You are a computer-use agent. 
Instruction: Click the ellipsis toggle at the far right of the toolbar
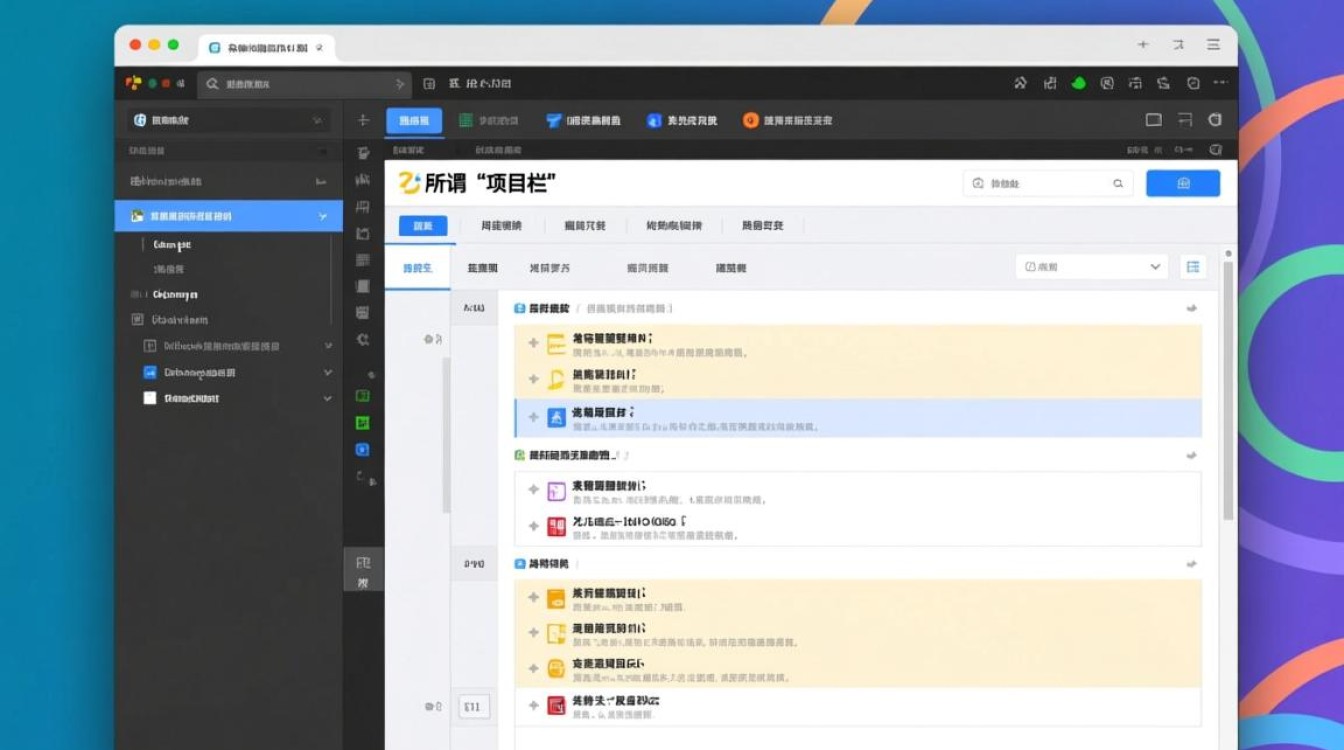[1220, 84]
